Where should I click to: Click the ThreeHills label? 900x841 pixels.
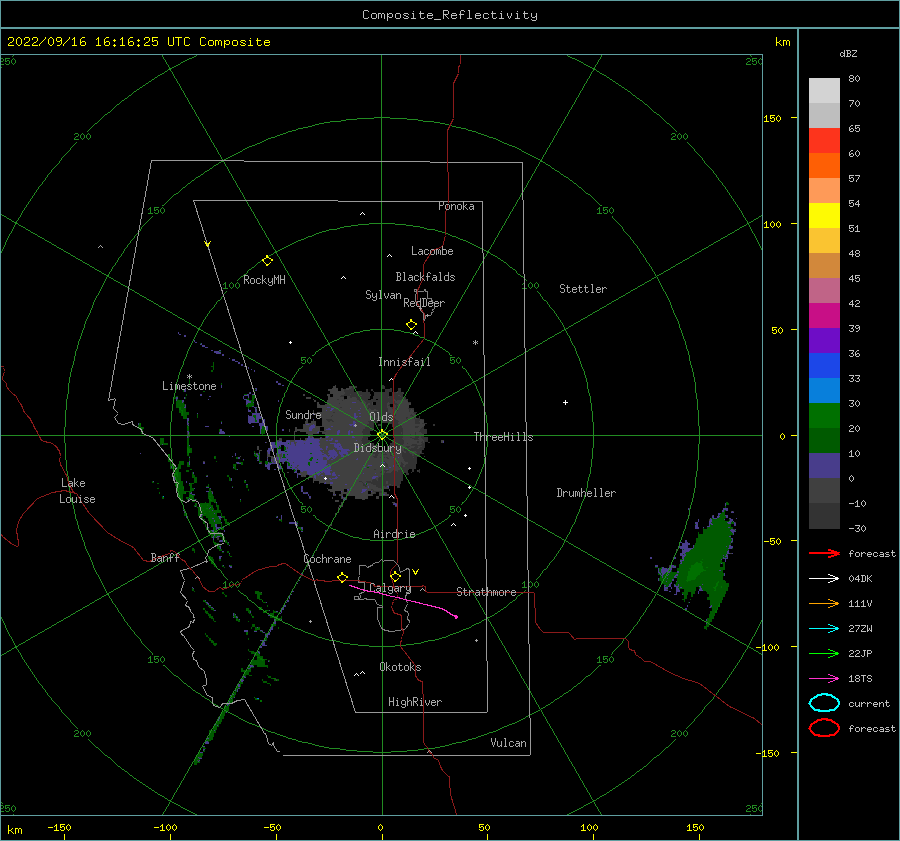click(503, 437)
